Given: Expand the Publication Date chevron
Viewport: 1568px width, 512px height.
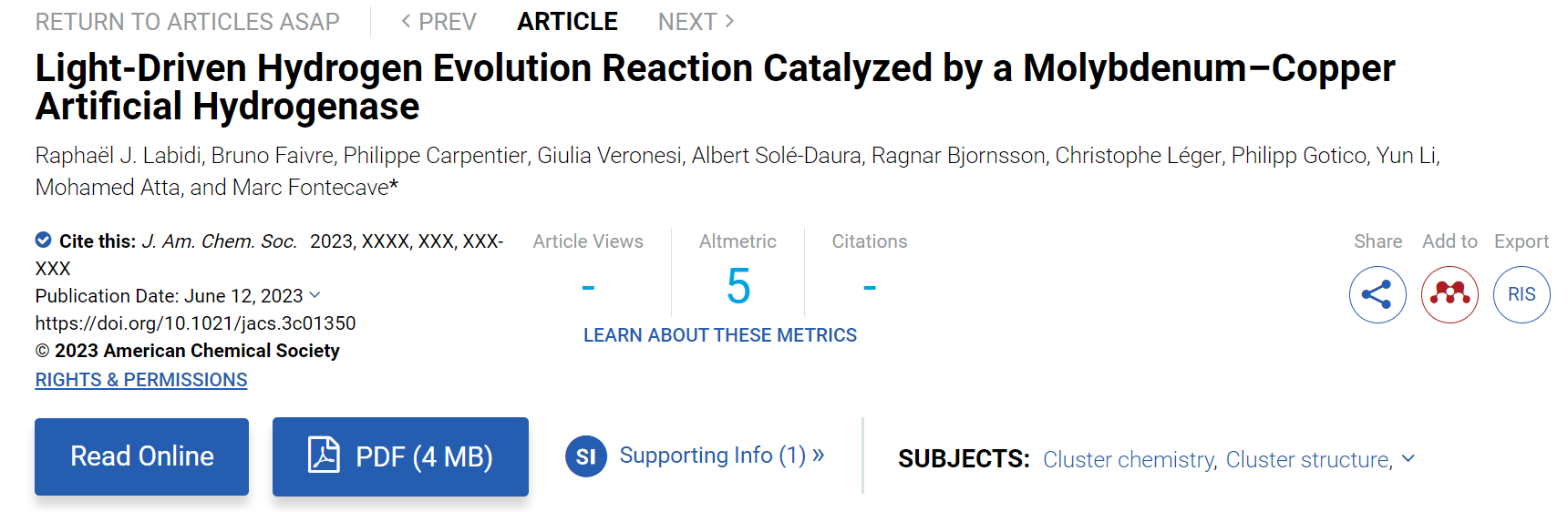Looking at the screenshot, I should coord(315,295).
